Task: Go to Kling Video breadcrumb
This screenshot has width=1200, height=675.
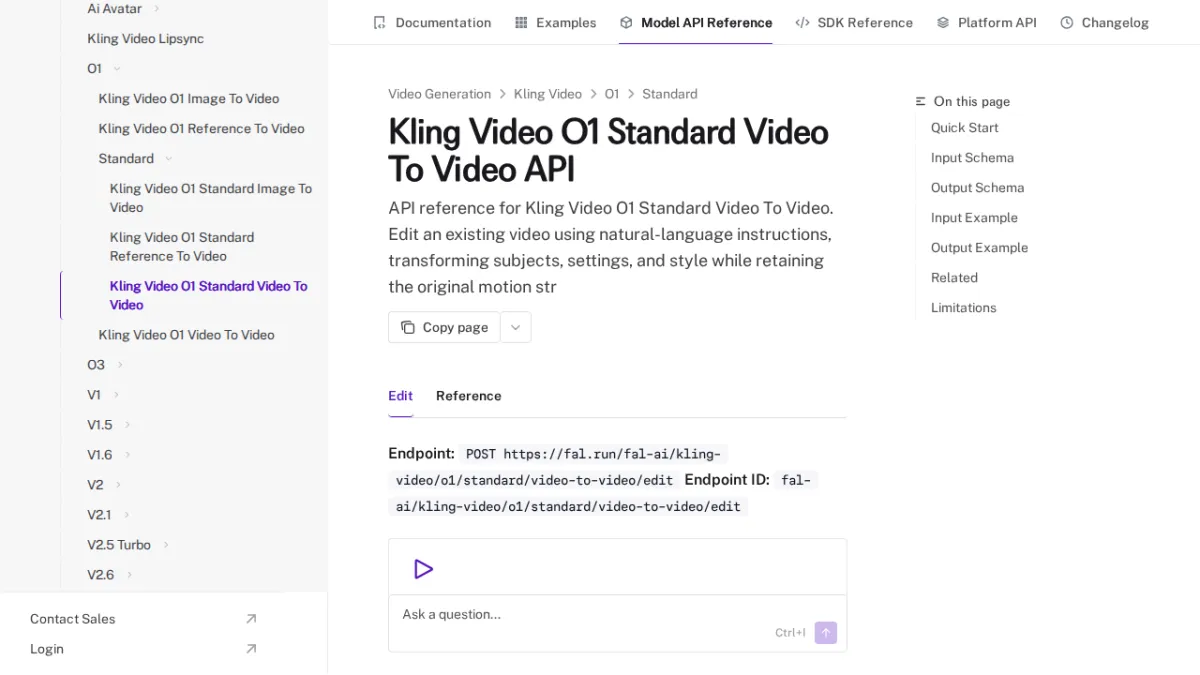Action: pos(548,94)
